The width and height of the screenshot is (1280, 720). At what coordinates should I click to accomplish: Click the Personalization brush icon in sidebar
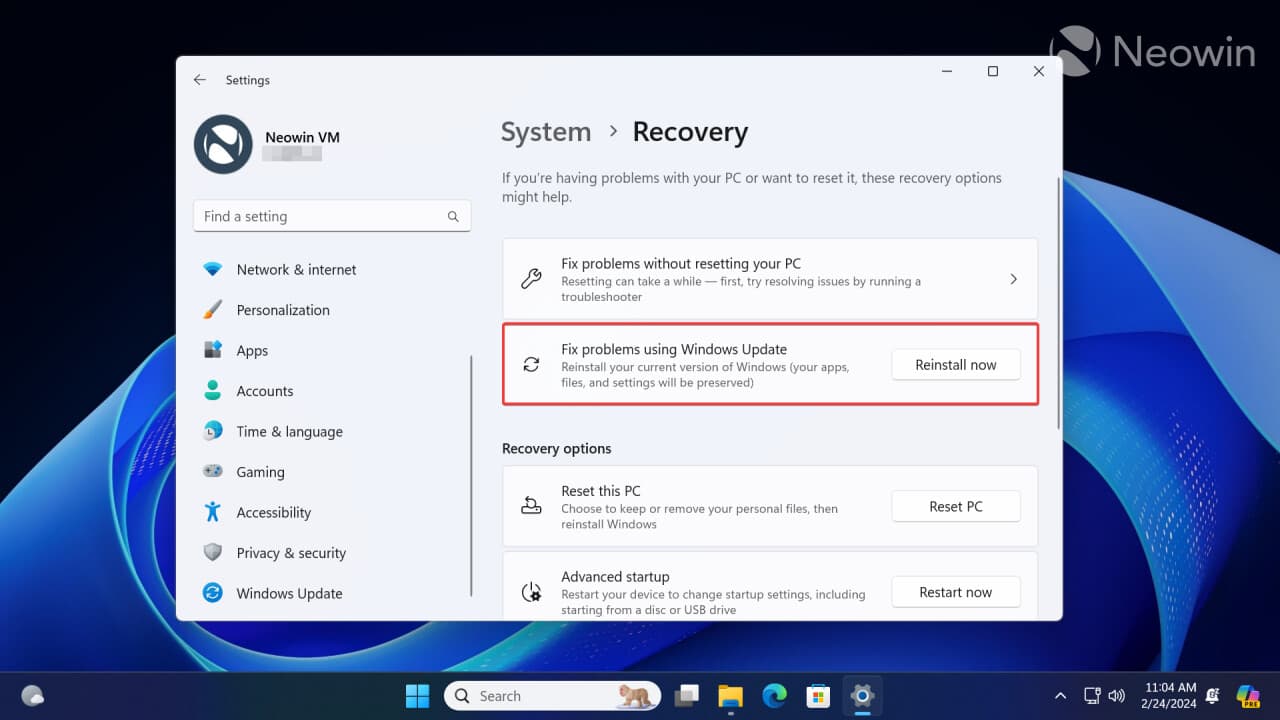(x=213, y=310)
